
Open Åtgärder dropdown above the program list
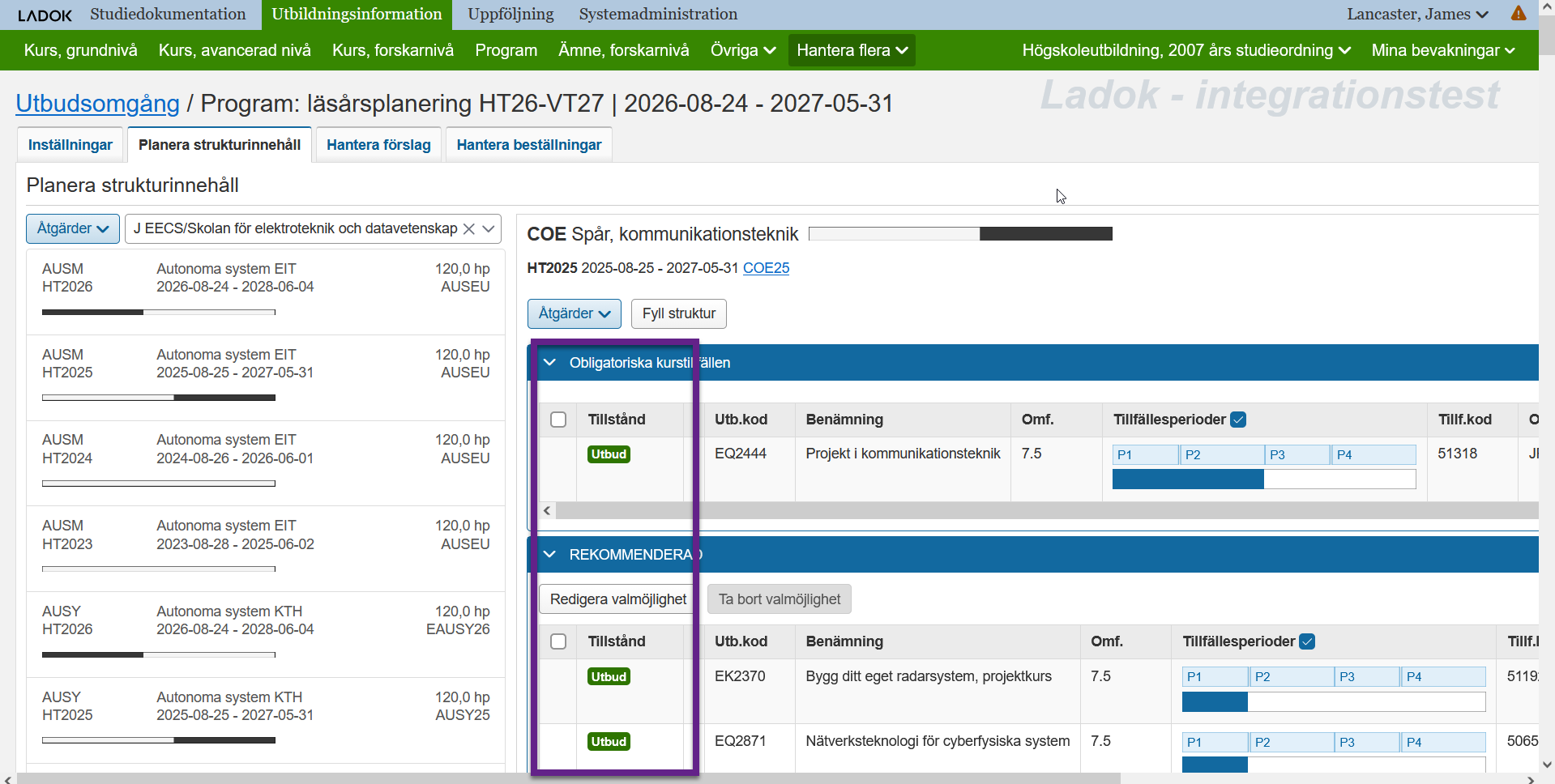(x=73, y=229)
